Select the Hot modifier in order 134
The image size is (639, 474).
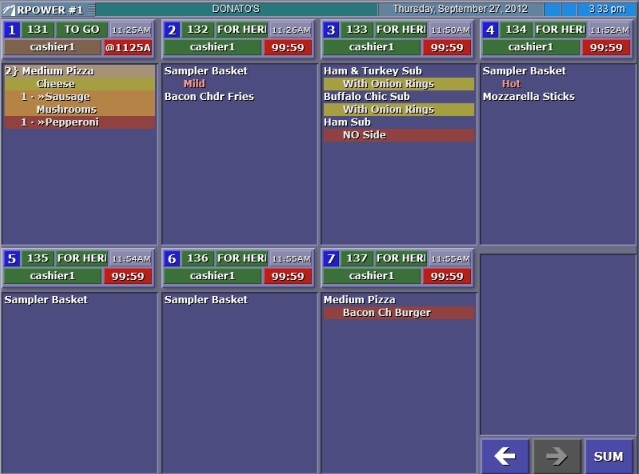[x=511, y=84]
